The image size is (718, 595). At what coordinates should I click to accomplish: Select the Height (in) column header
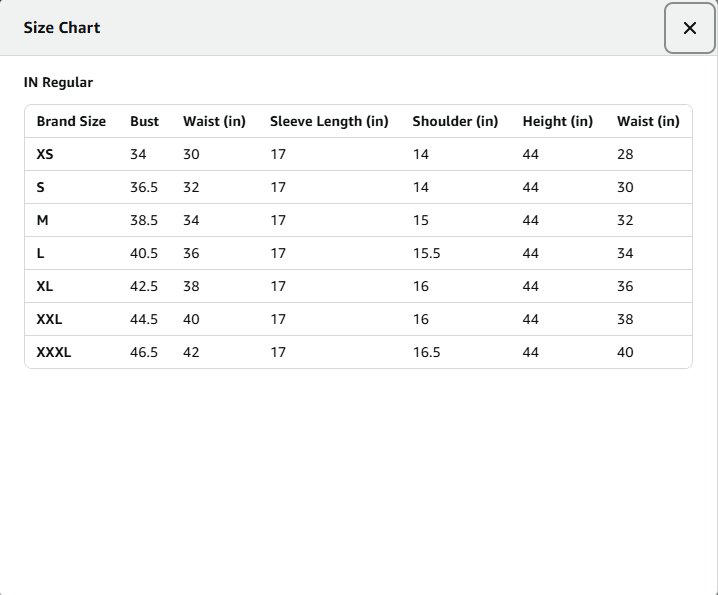557,121
